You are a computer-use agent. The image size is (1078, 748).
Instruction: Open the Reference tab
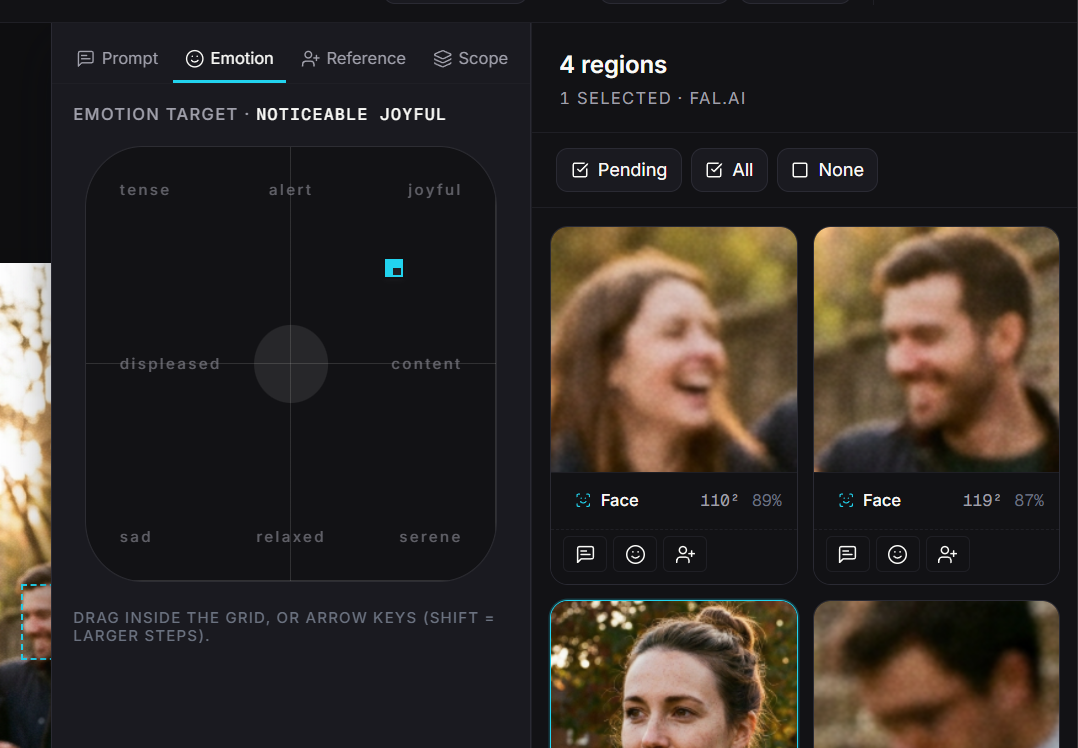353,58
